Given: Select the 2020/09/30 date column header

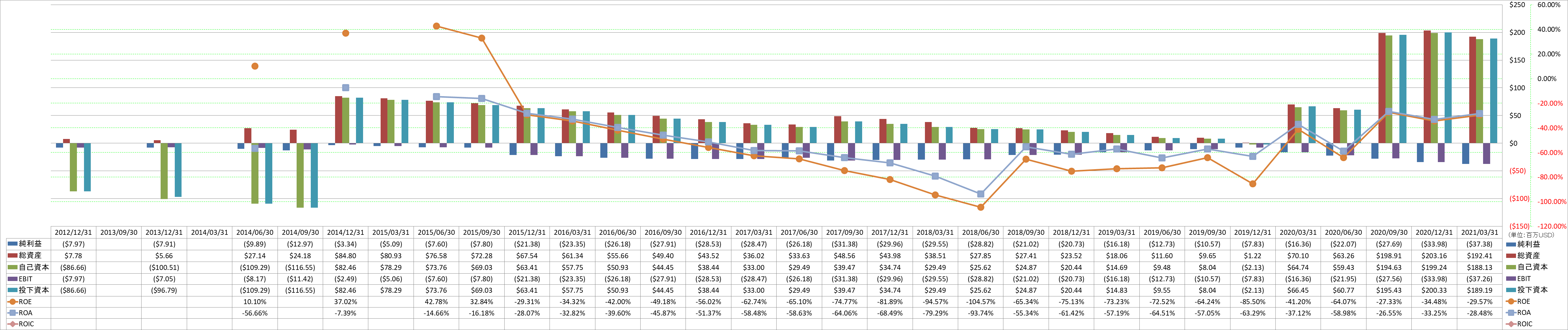Looking at the screenshot, I should pos(1388,232).
